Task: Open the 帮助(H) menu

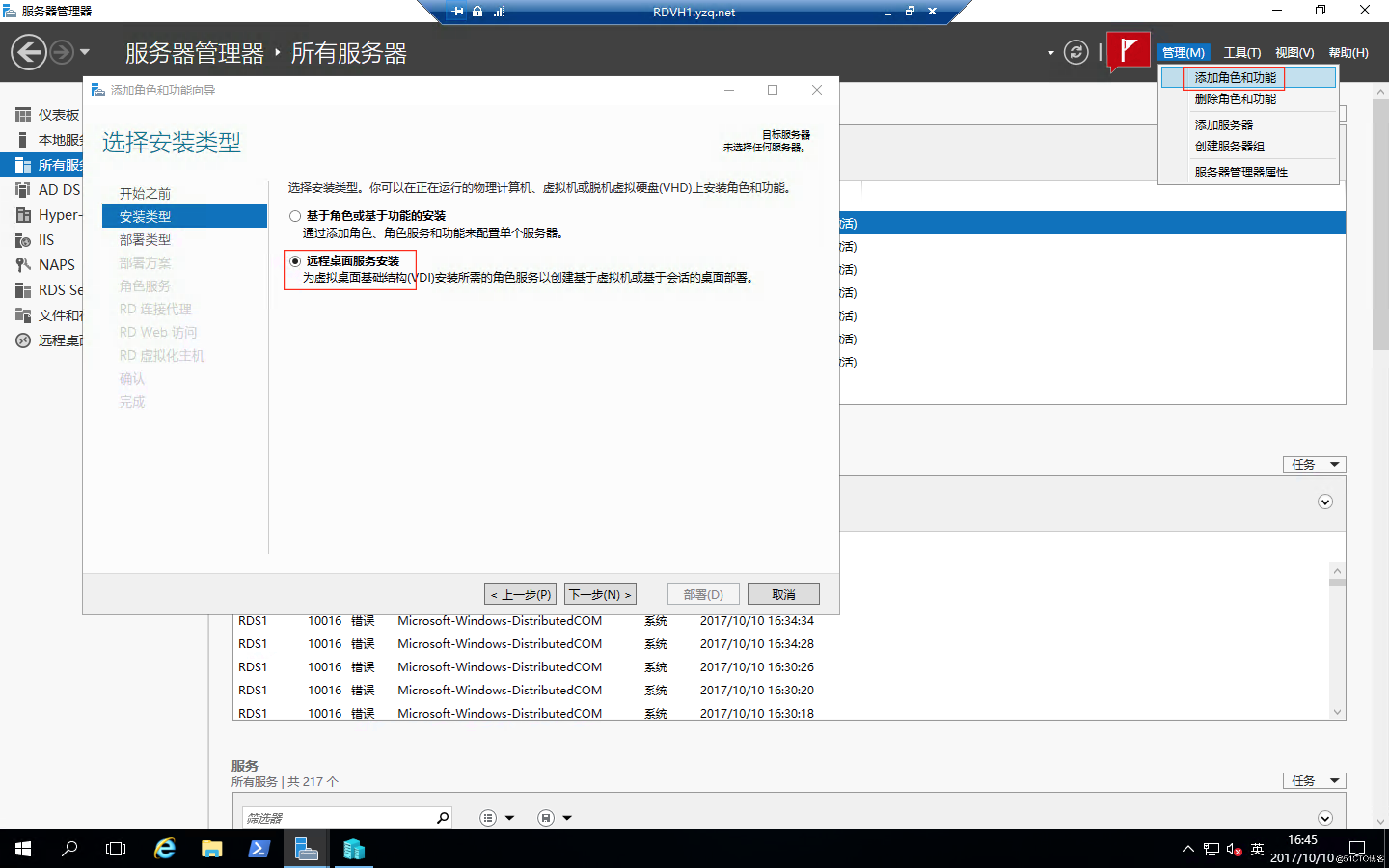Action: pos(1348,52)
